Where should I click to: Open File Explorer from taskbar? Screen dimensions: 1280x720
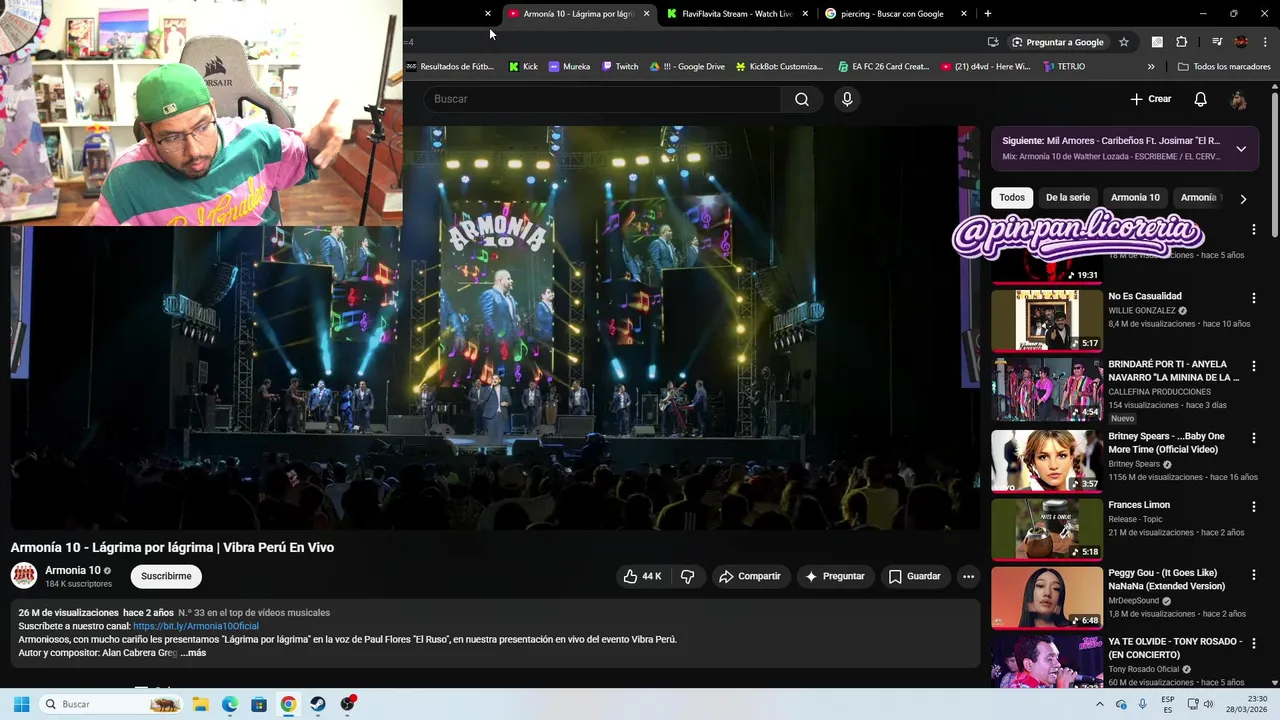coord(200,704)
